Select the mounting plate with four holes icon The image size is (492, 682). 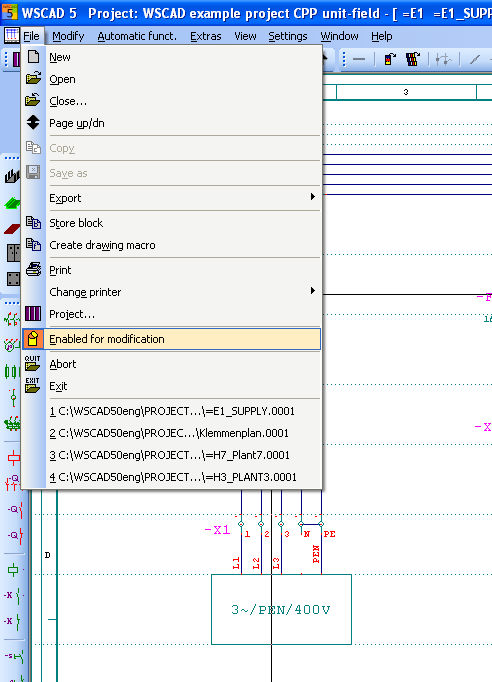13,279
